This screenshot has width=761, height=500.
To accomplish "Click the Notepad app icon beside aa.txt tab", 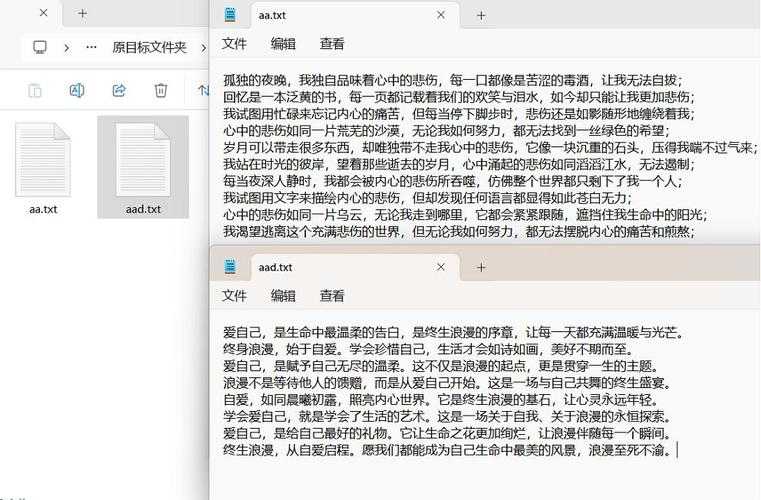I will point(231,15).
